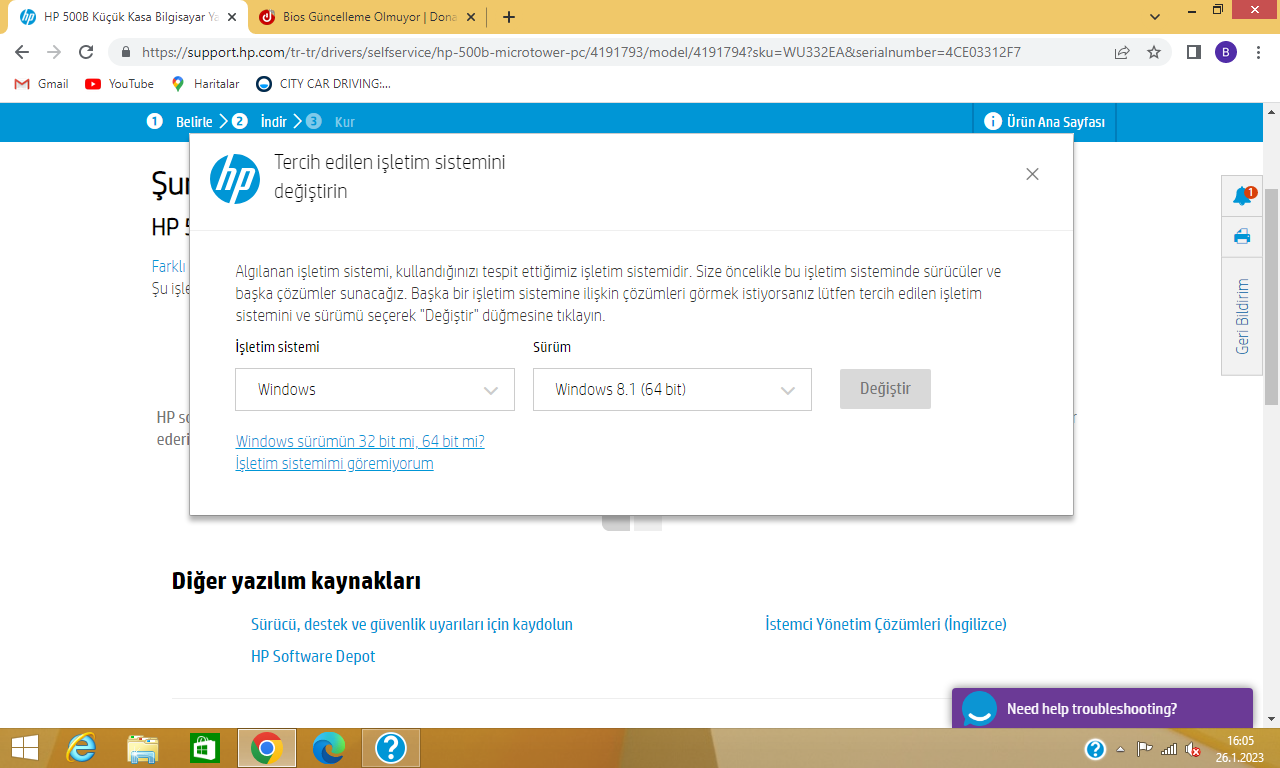Screen dimensions: 1280x768
Task: Go forward in browser history
Action: coord(54,52)
